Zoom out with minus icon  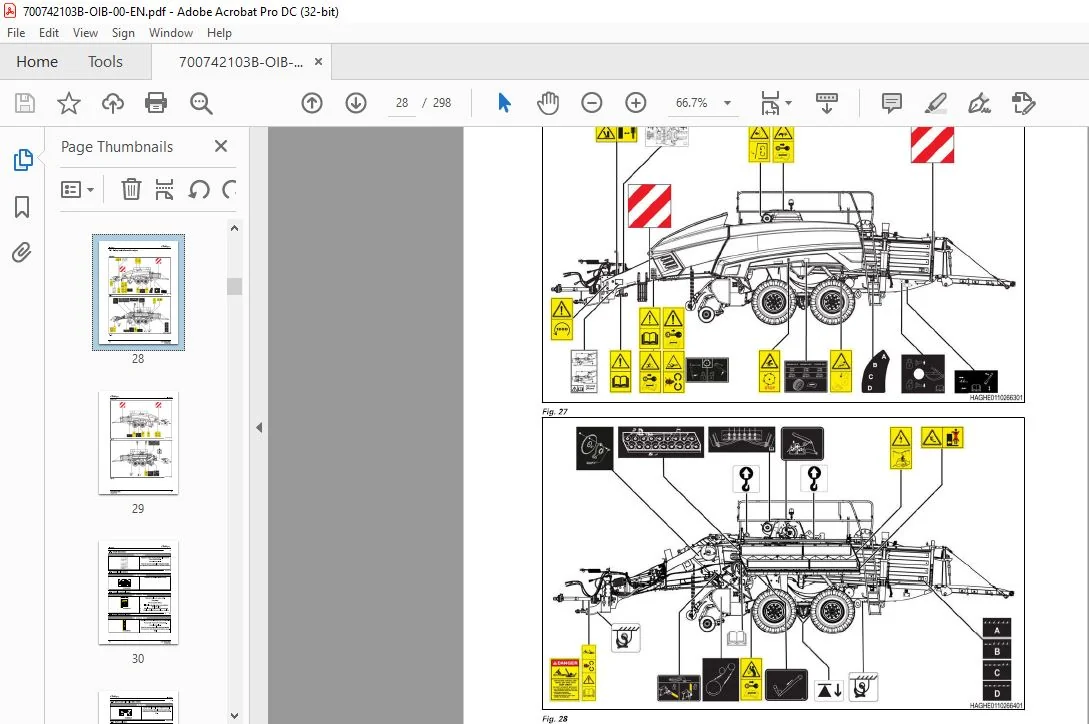[591, 103]
